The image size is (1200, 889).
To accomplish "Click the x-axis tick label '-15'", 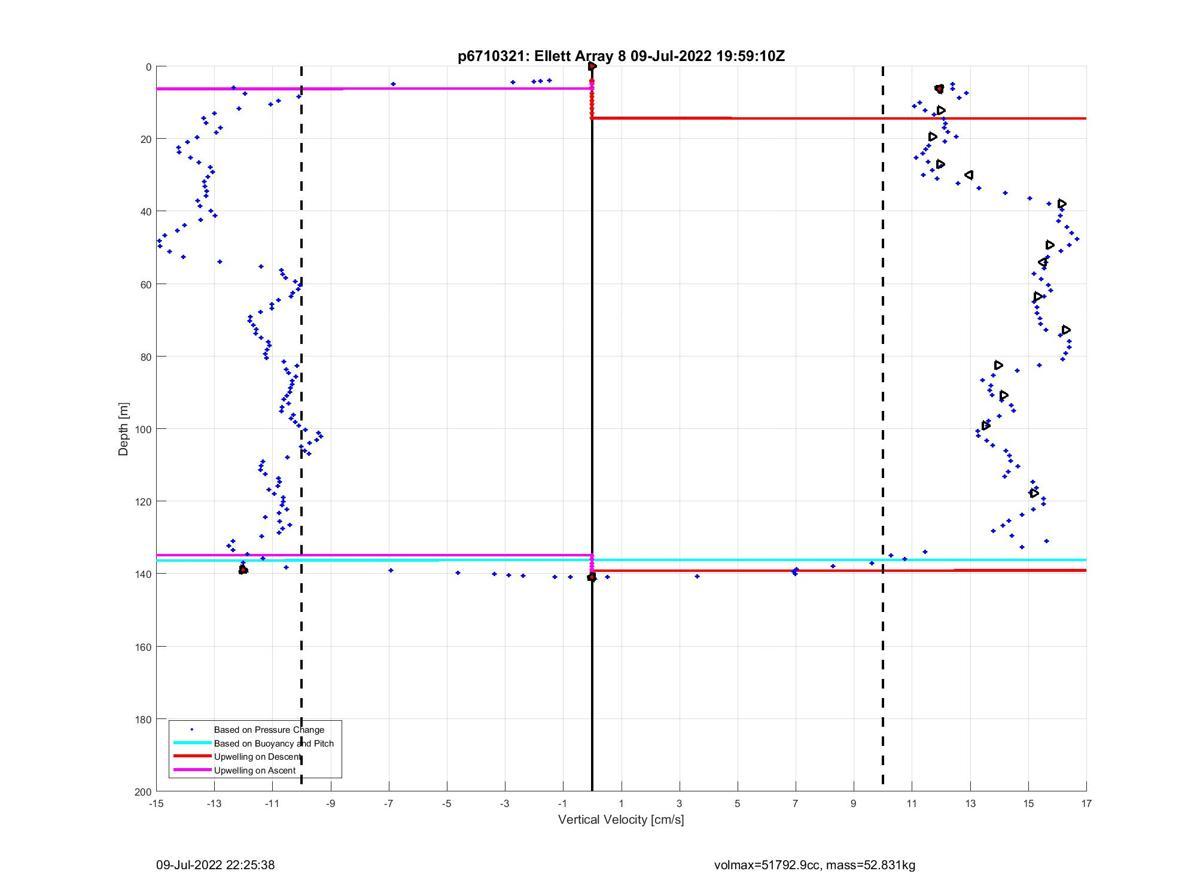I will click(156, 803).
